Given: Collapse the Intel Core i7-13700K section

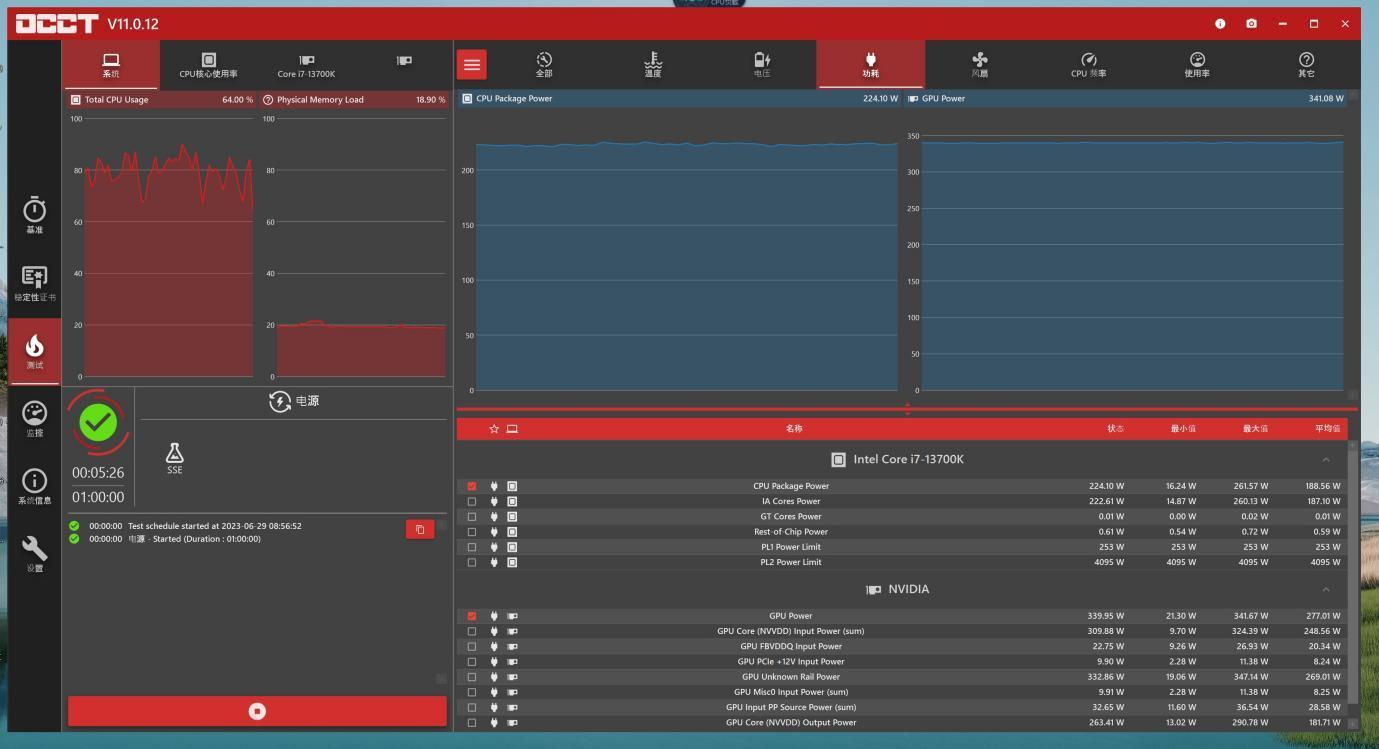Looking at the screenshot, I should click(x=1326, y=460).
